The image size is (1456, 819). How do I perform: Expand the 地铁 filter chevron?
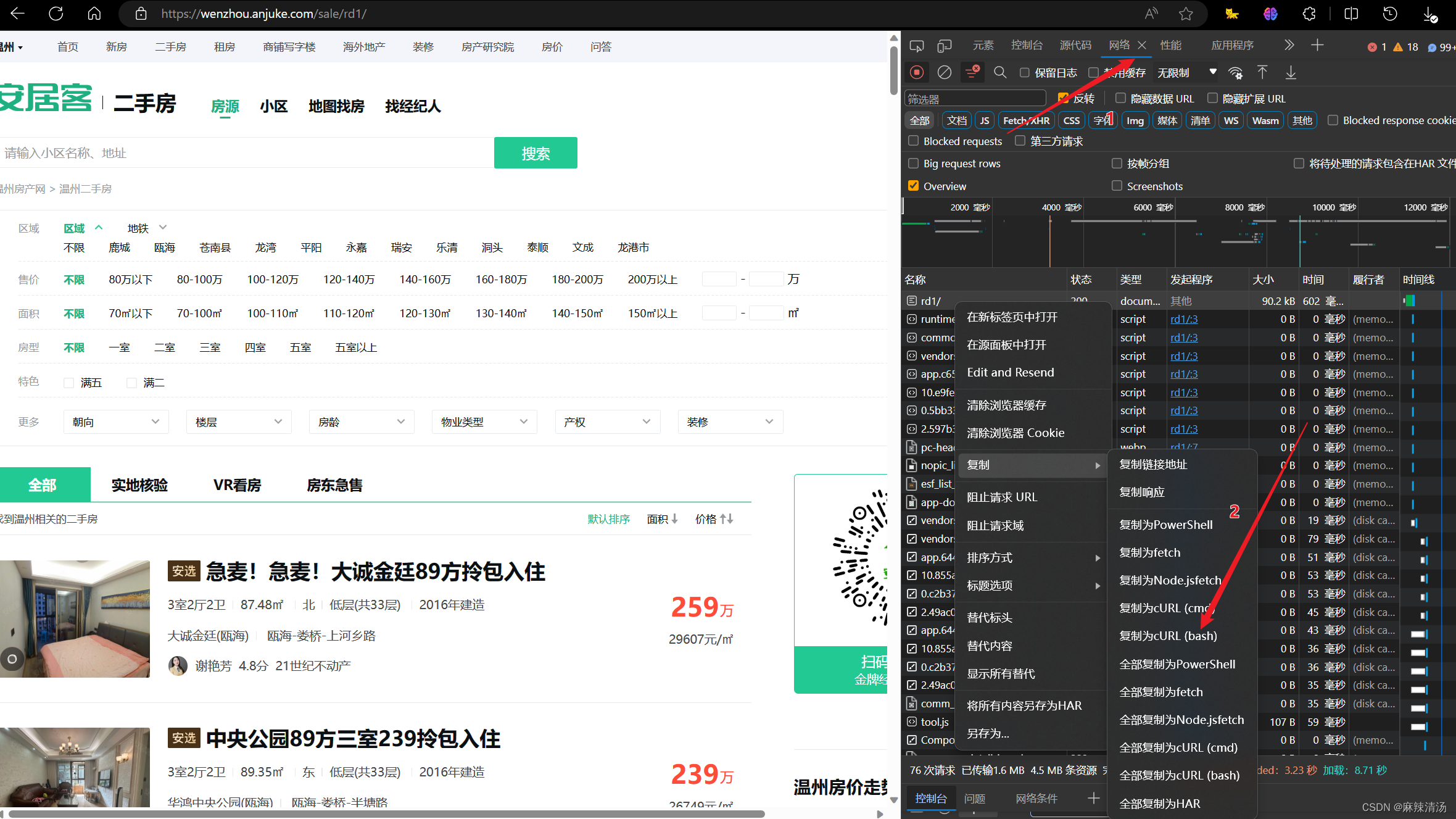pyautogui.click(x=163, y=227)
